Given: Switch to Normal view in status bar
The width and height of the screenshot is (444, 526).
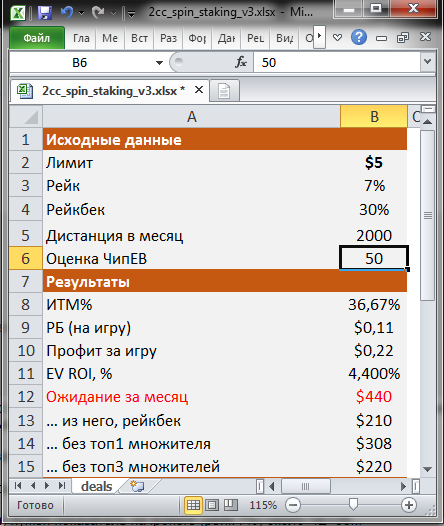Looking at the screenshot, I should [193, 505].
